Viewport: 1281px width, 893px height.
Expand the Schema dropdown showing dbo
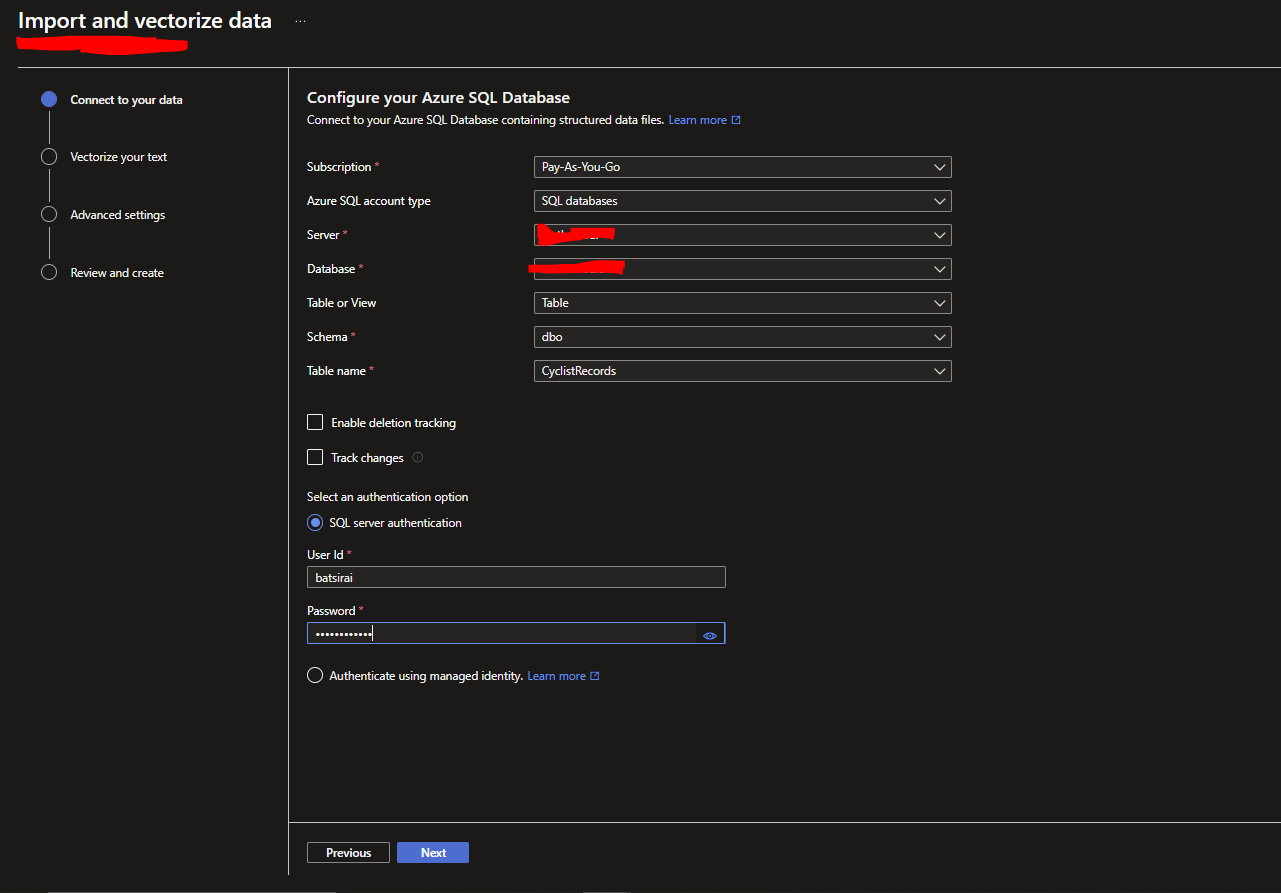(743, 337)
